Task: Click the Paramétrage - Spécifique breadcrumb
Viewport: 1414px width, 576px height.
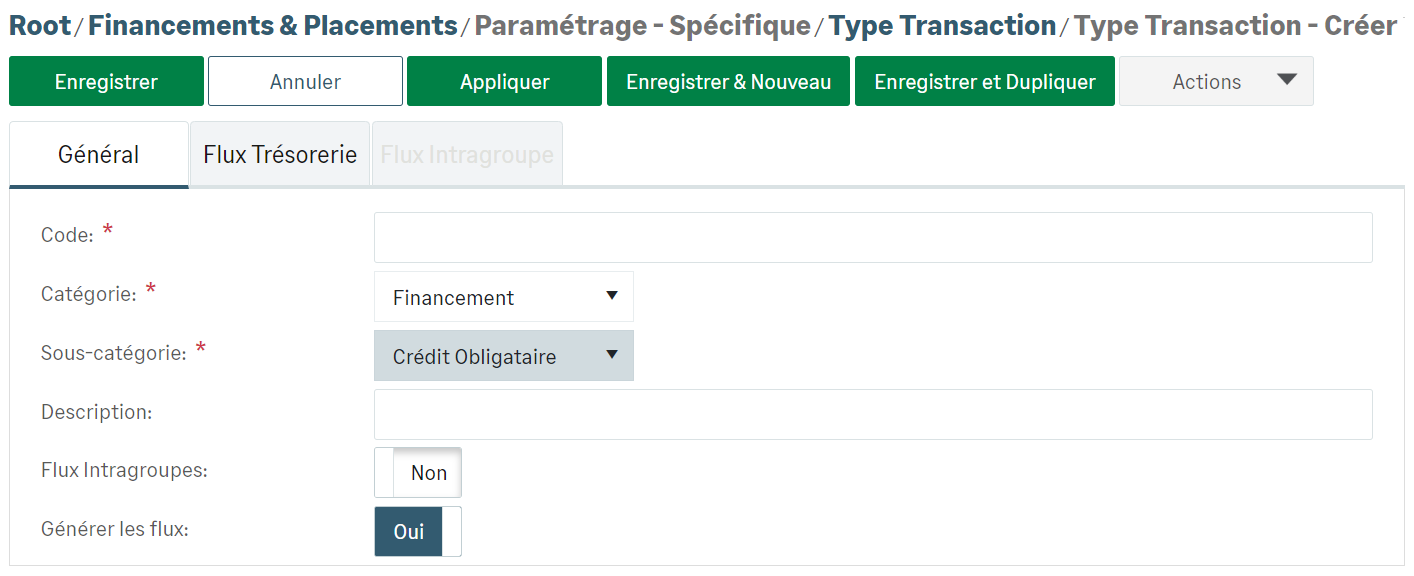Action: (x=642, y=26)
